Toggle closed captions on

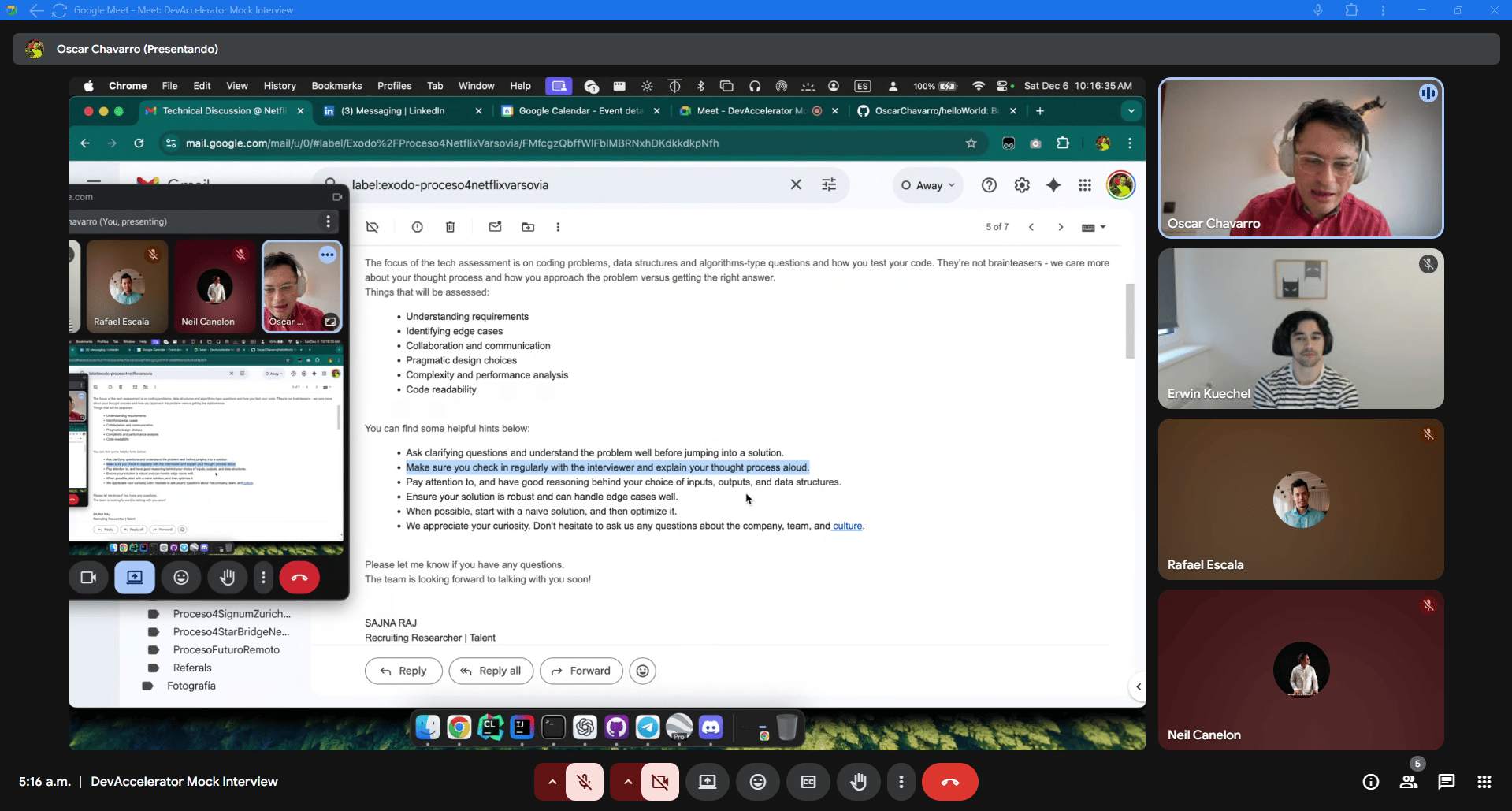pyautogui.click(x=808, y=782)
